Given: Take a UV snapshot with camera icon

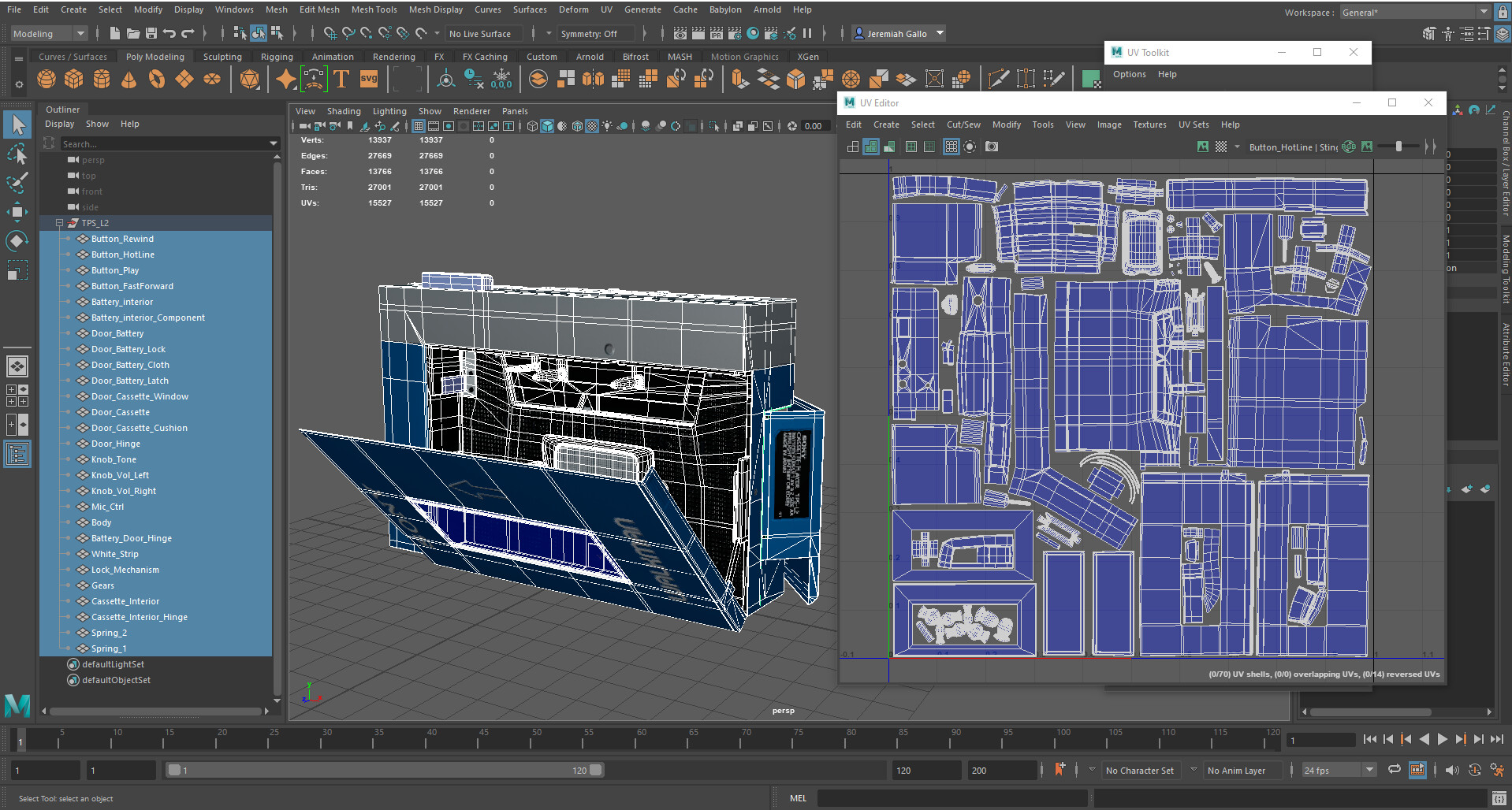Looking at the screenshot, I should [992, 147].
